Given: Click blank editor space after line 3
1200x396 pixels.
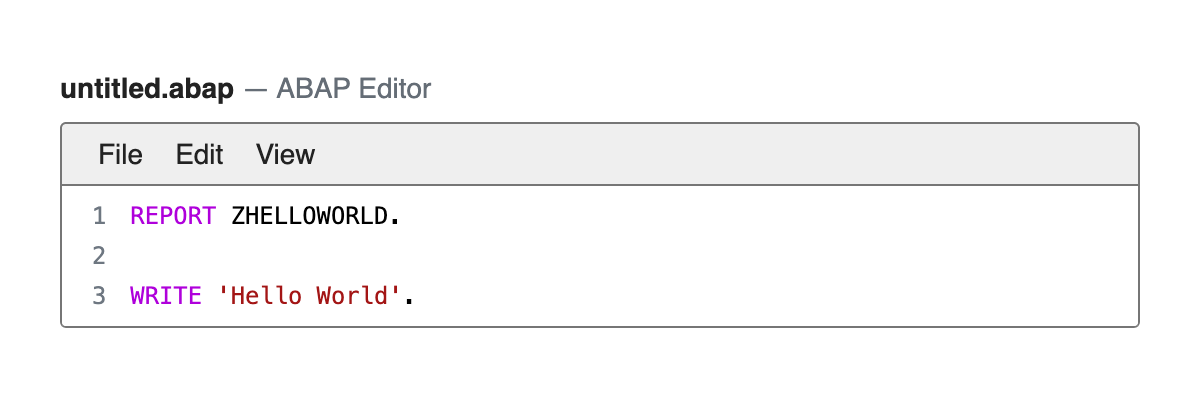Looking at the screenshot, I should coord(777,296).
